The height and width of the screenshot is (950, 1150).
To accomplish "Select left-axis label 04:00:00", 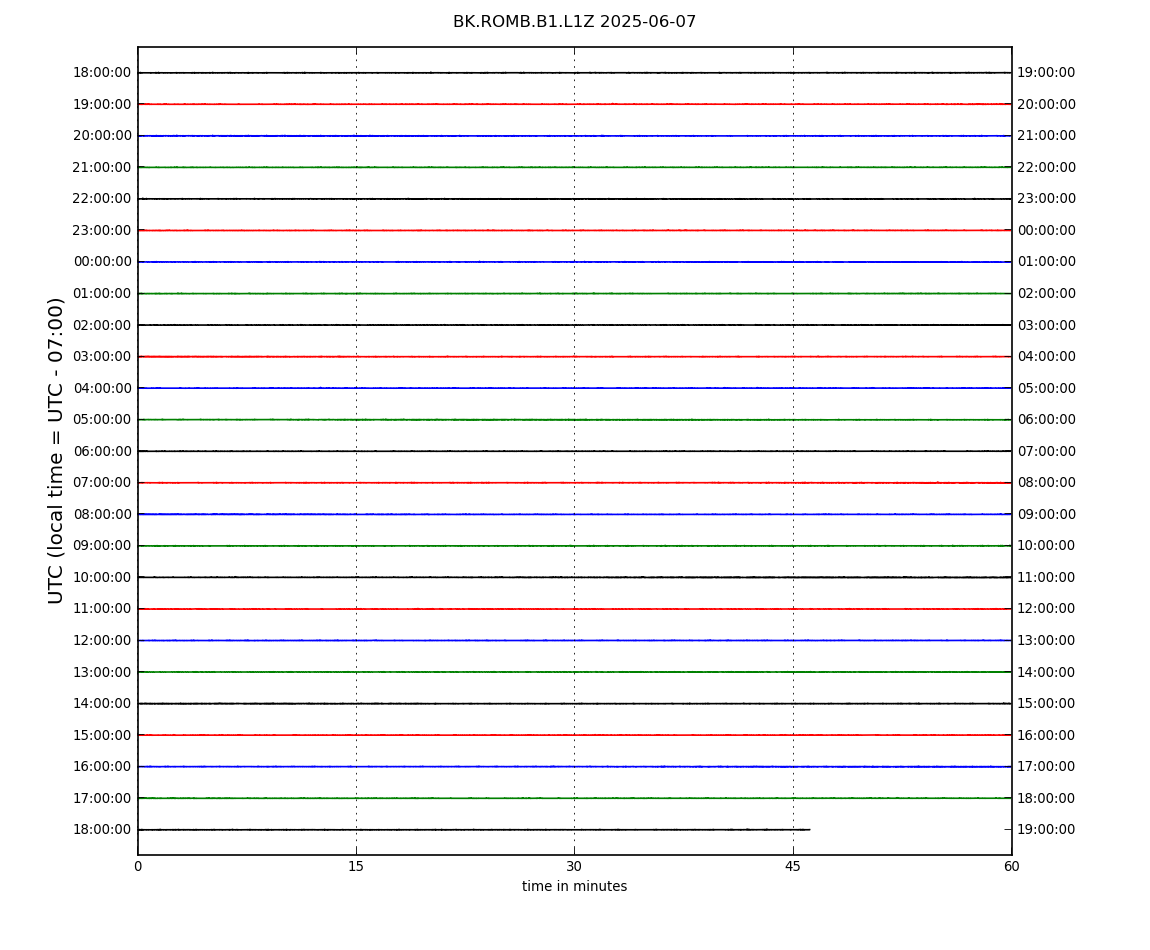I will (102, 388).
